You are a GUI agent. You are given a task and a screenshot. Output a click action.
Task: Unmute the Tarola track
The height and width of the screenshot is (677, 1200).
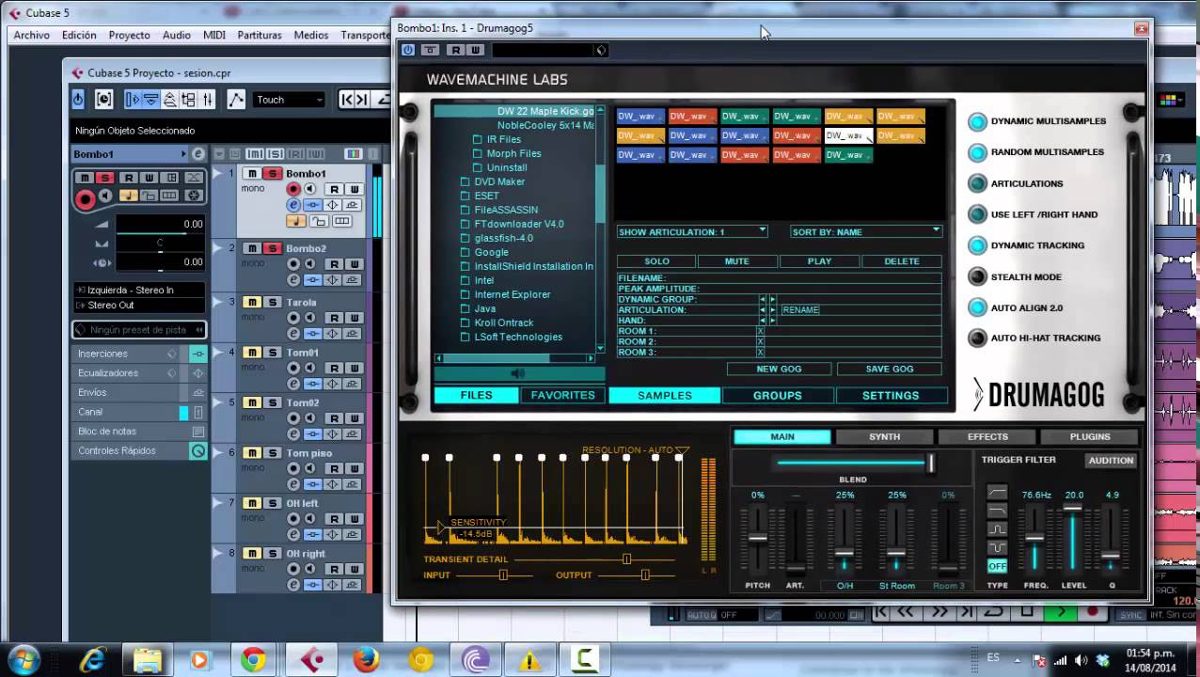coord(251,301)
